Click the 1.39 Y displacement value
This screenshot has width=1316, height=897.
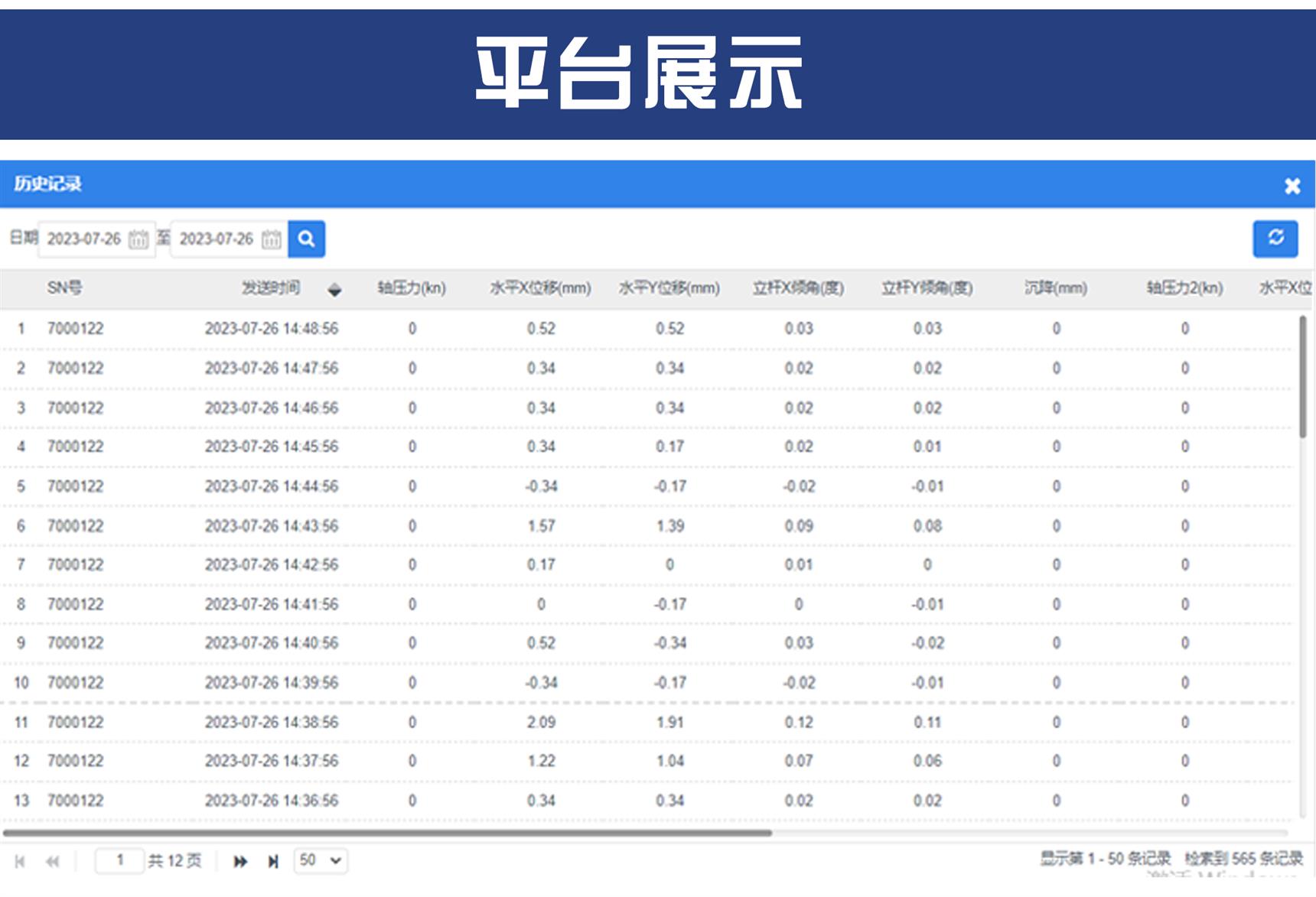(669, 526)
